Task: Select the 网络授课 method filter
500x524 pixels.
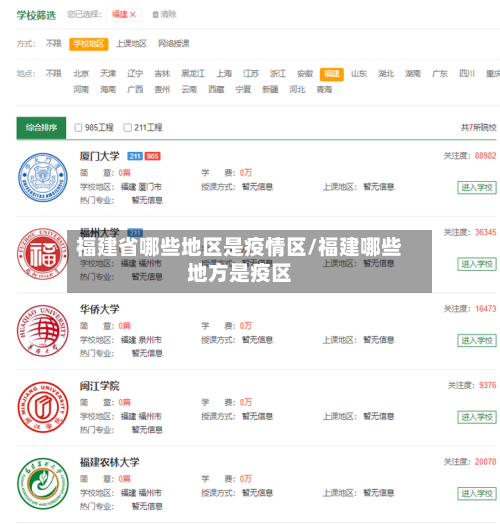Action: pyautogui.click(x=174, y=44)
